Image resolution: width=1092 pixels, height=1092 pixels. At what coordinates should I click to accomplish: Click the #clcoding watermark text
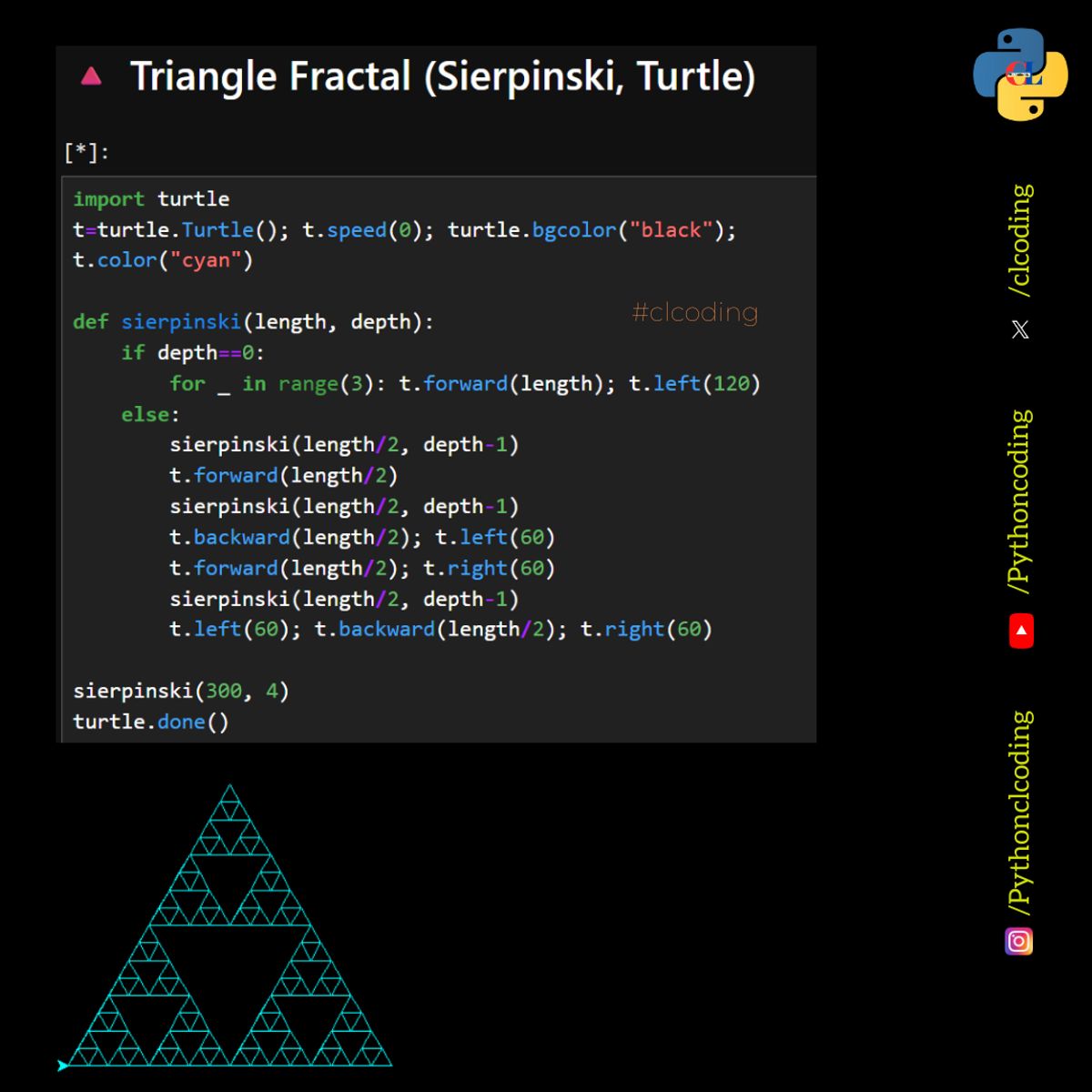694,312
